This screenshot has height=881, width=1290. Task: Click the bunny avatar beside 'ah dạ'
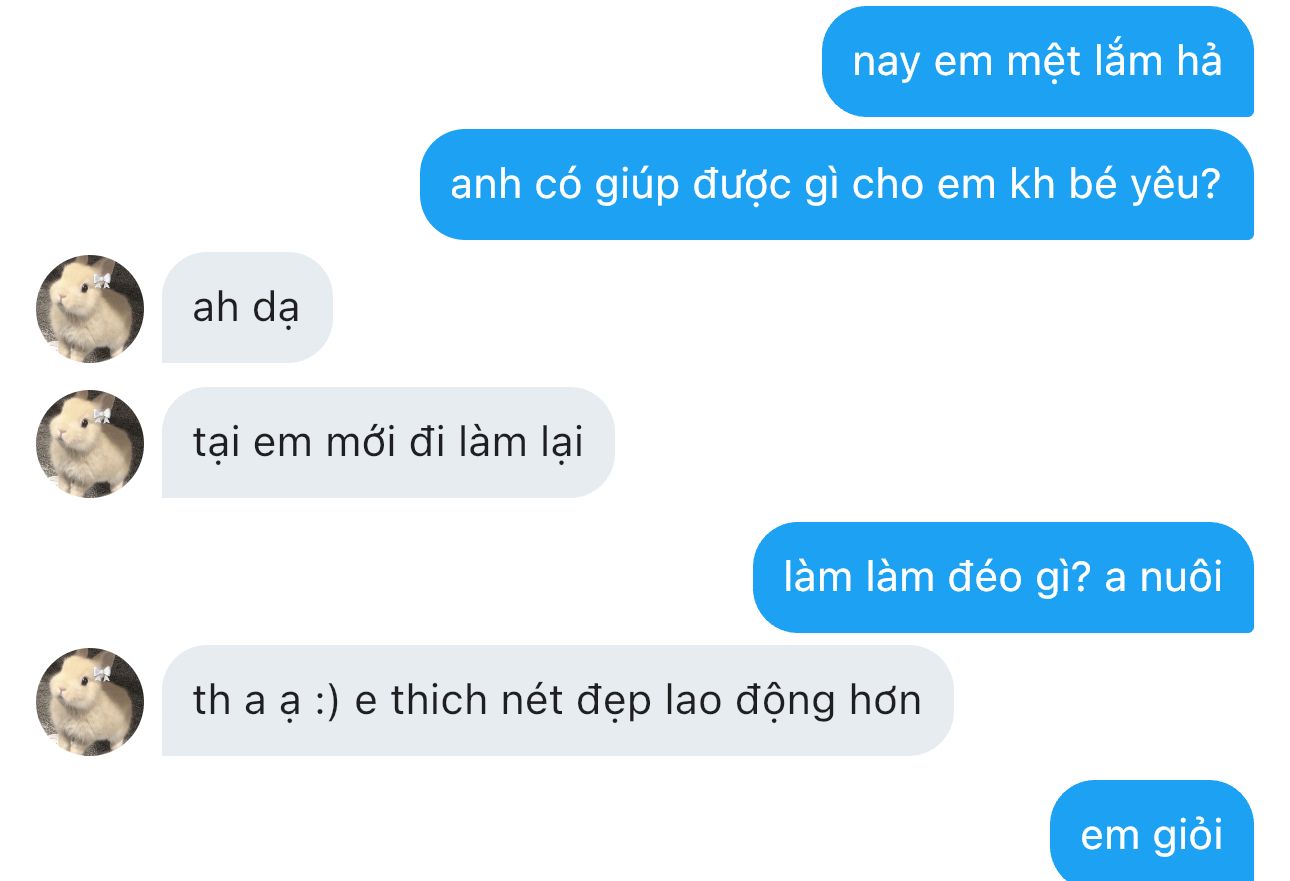(90, 308)
